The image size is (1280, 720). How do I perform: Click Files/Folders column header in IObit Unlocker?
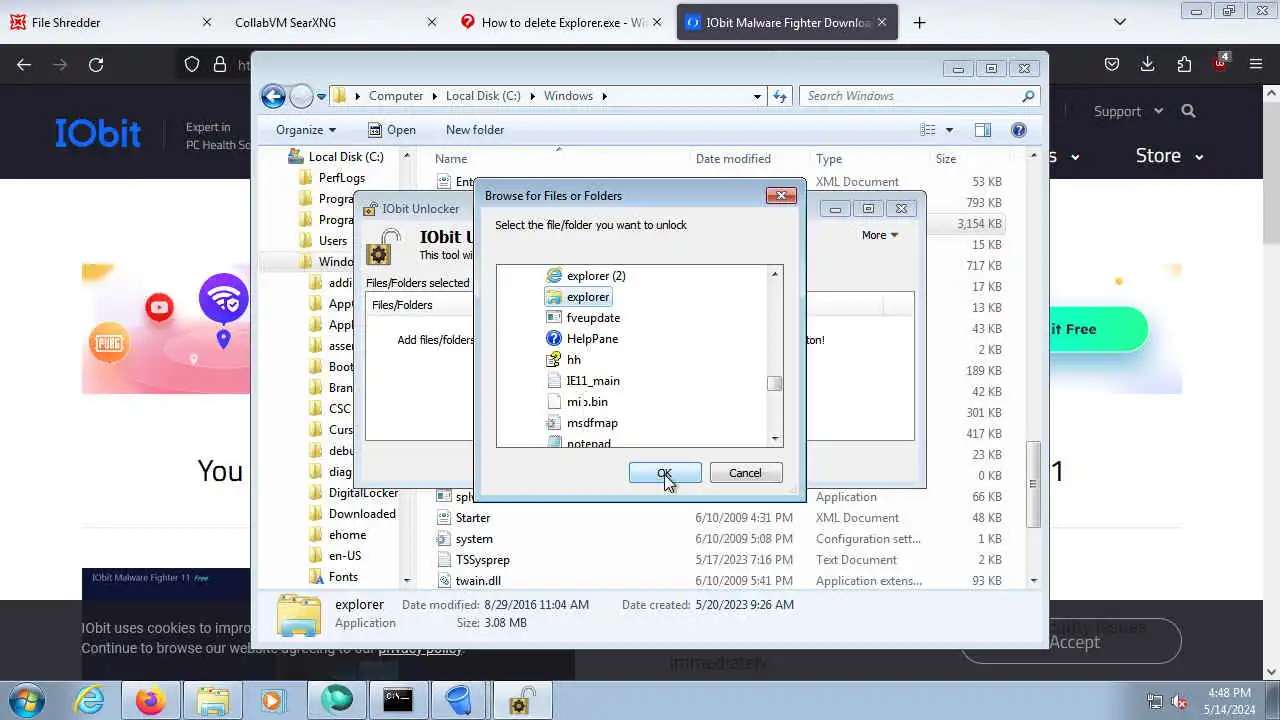point(402,305)
